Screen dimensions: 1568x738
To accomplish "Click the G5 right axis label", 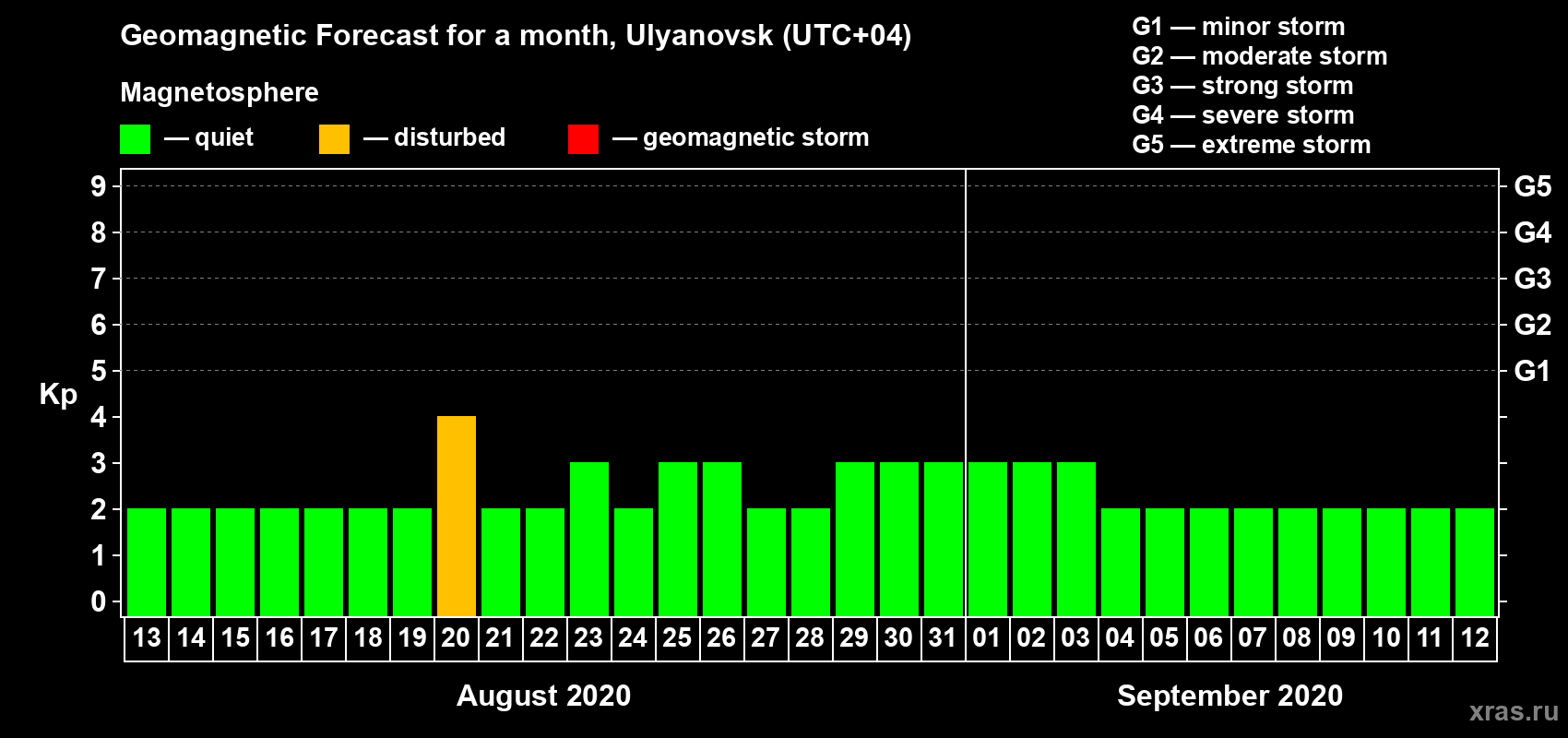I will tap(1533, 186).
